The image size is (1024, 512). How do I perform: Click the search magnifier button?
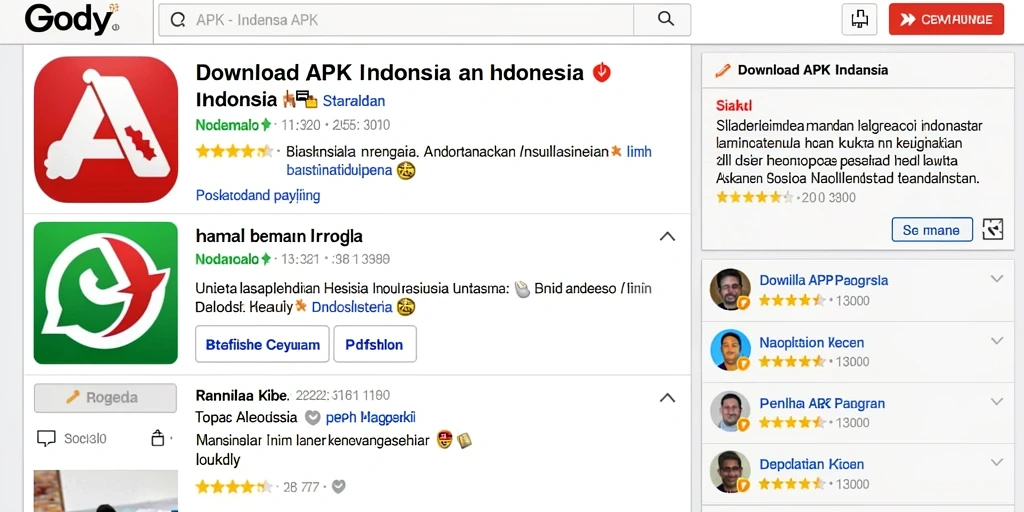coord(665,20)
